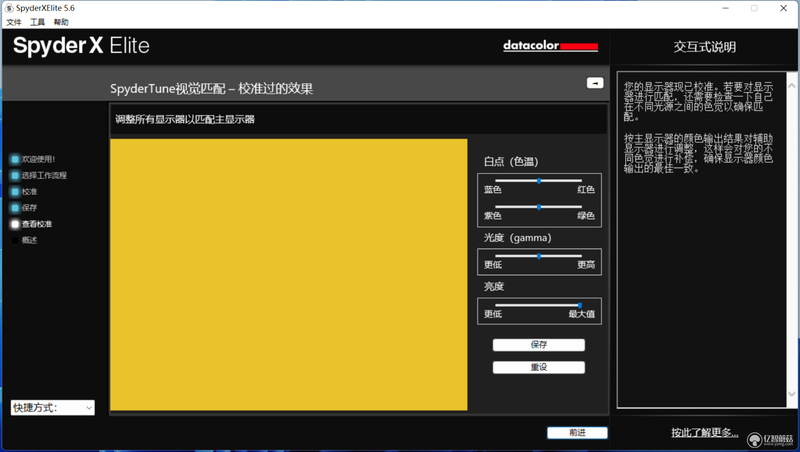Click the SpyderXElite title bar app icon
800x452 pixels.
tap(9, 8)
